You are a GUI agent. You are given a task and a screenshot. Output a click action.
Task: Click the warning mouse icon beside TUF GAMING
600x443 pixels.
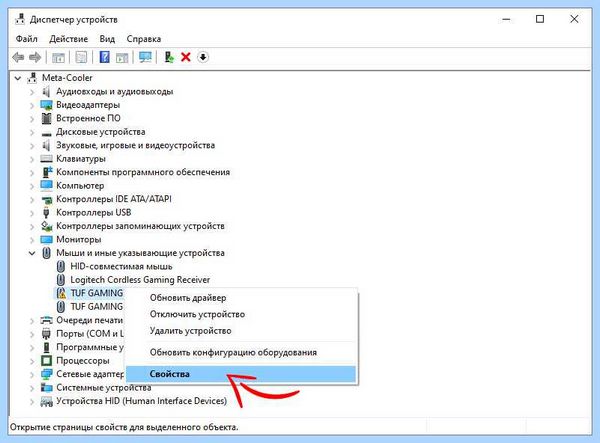click(61, 293)
